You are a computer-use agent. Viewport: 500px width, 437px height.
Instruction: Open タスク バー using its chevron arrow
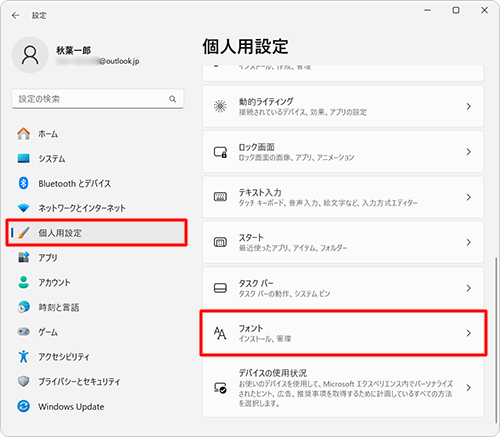pos(469,288)
